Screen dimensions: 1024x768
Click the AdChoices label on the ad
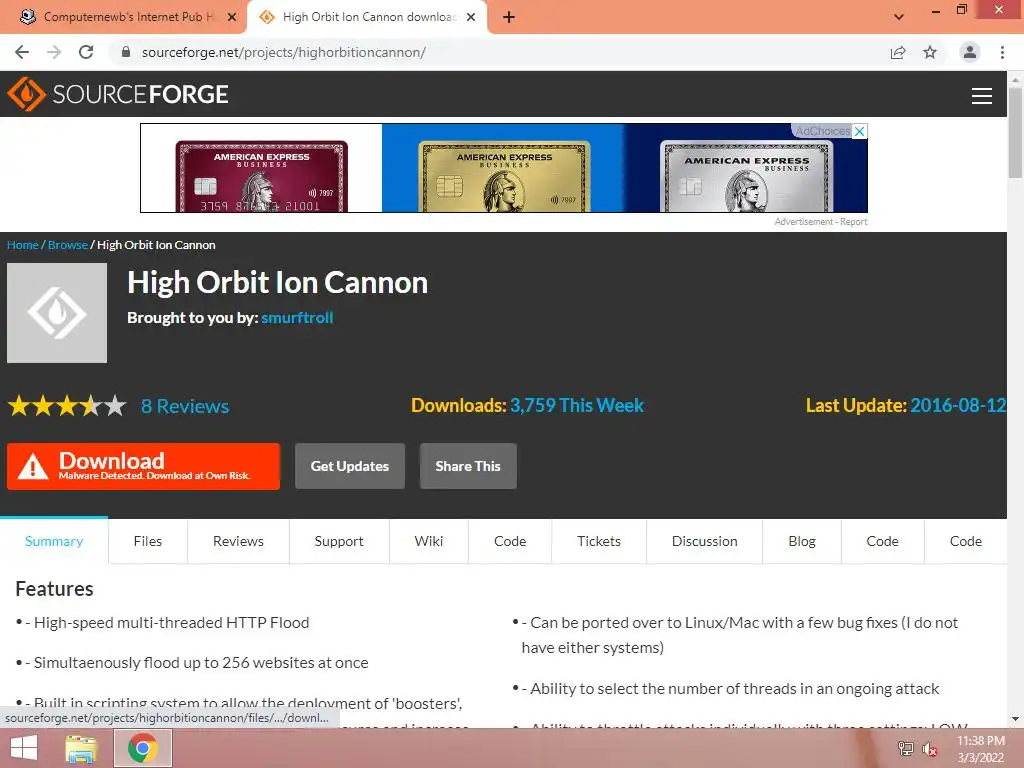[822, 131]
